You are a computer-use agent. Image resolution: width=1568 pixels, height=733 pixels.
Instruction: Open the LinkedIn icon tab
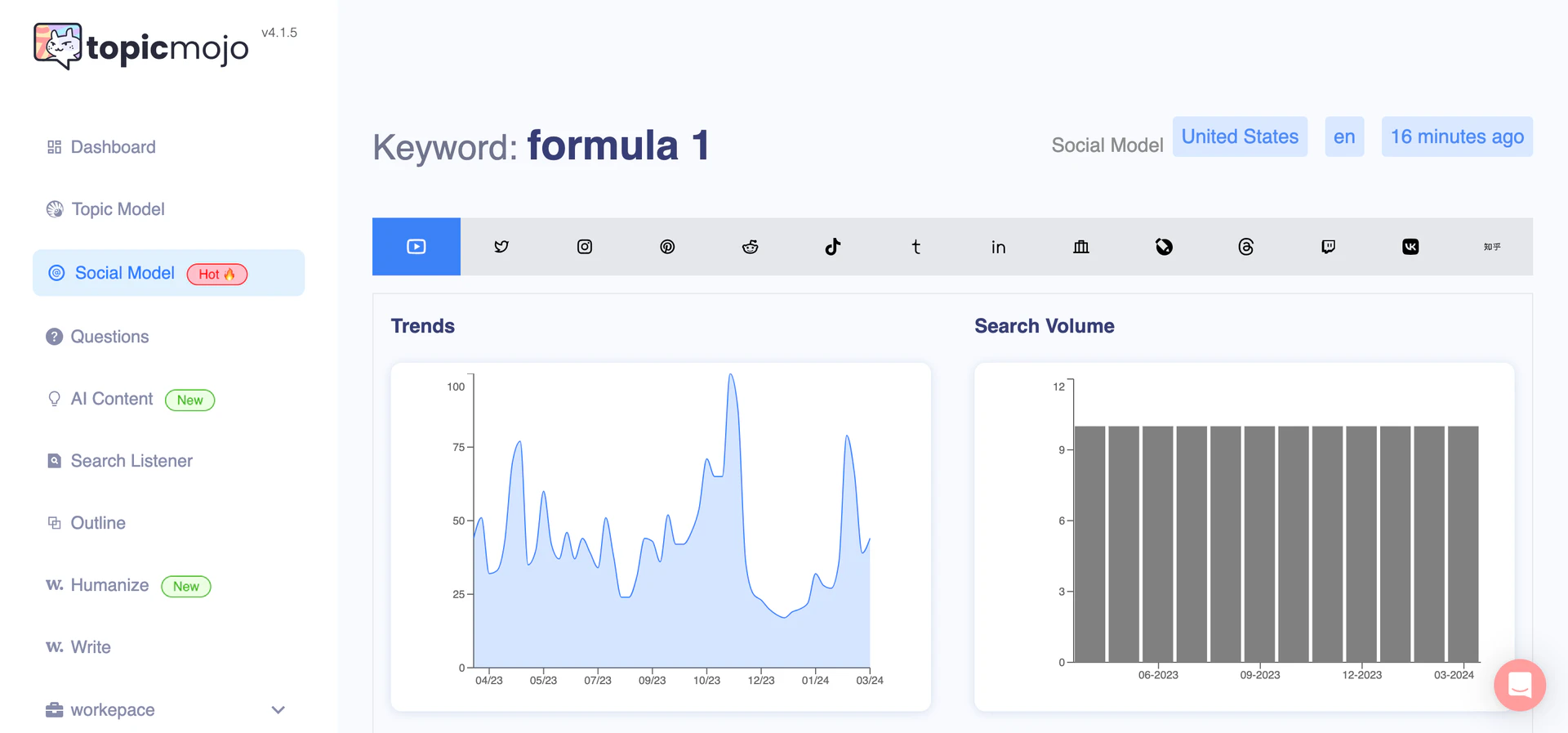tap(999, 247)
